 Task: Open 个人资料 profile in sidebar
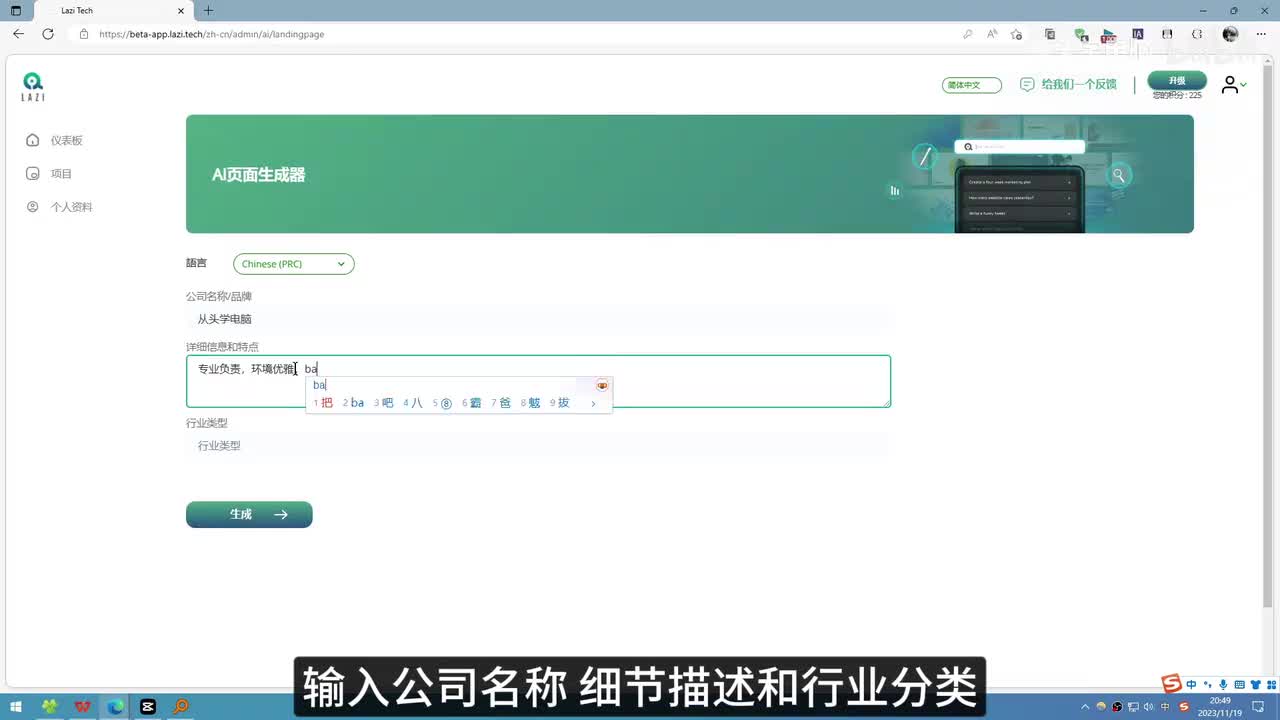[71, 207]
